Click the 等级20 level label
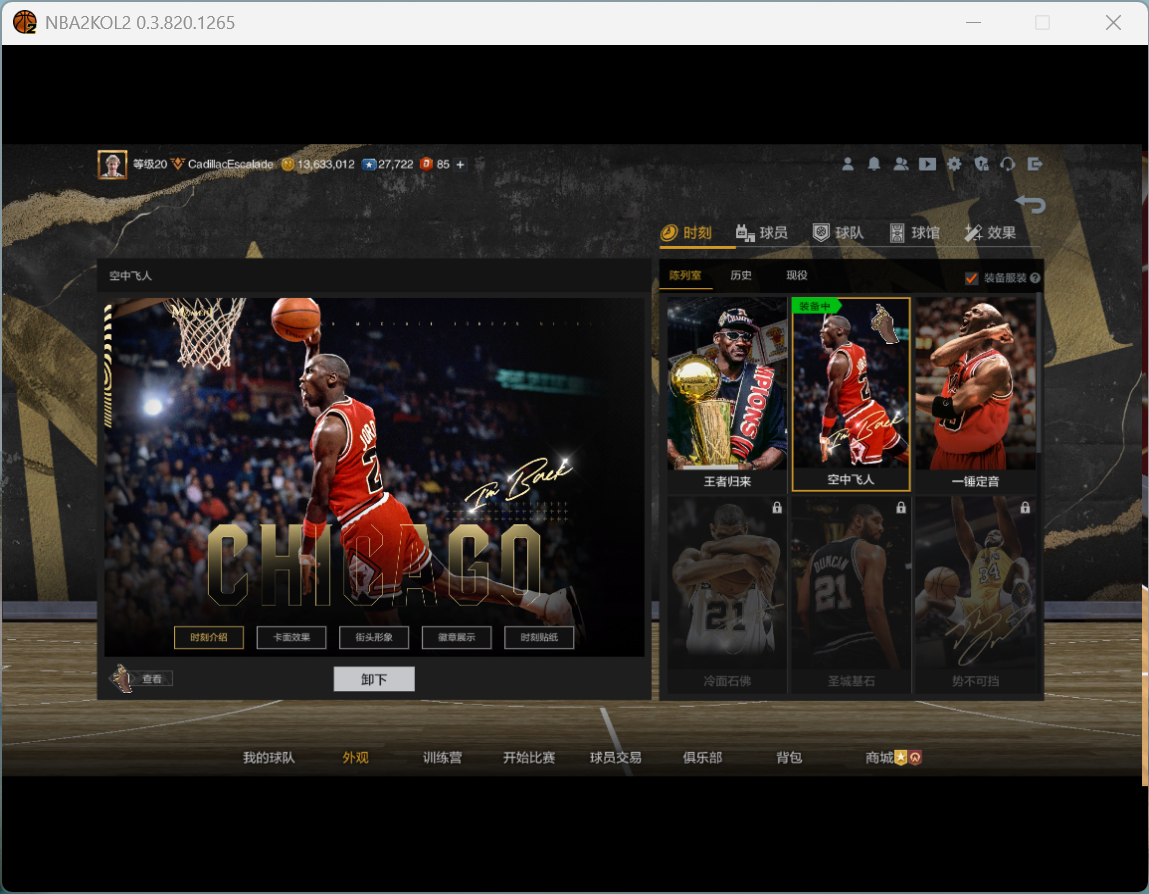 [x=150, y=164]
